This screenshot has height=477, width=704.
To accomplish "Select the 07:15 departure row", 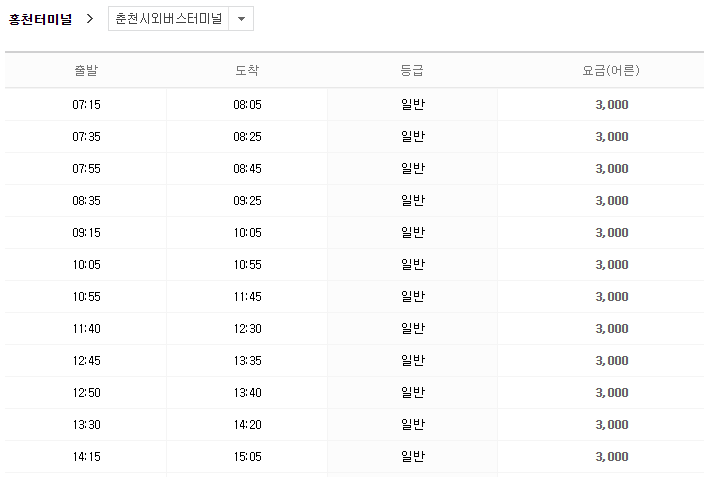I will click(x=86, y=105).
